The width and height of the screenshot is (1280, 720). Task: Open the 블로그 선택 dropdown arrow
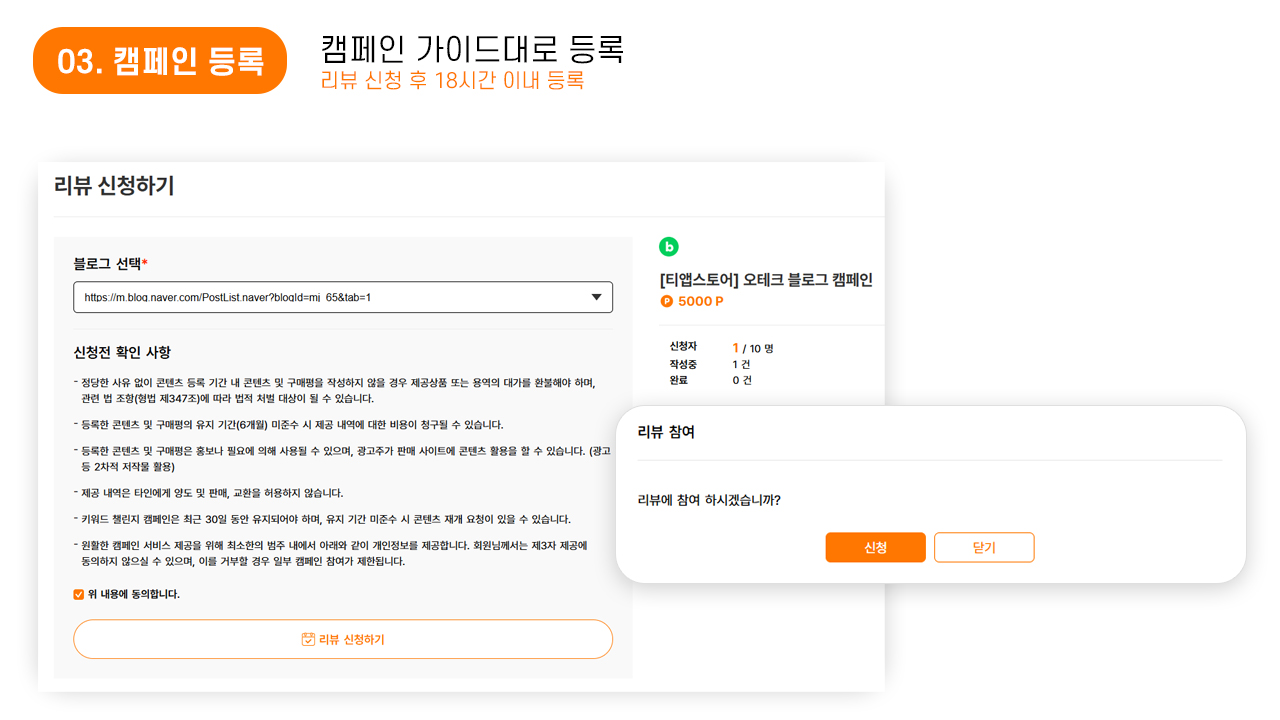596,297
